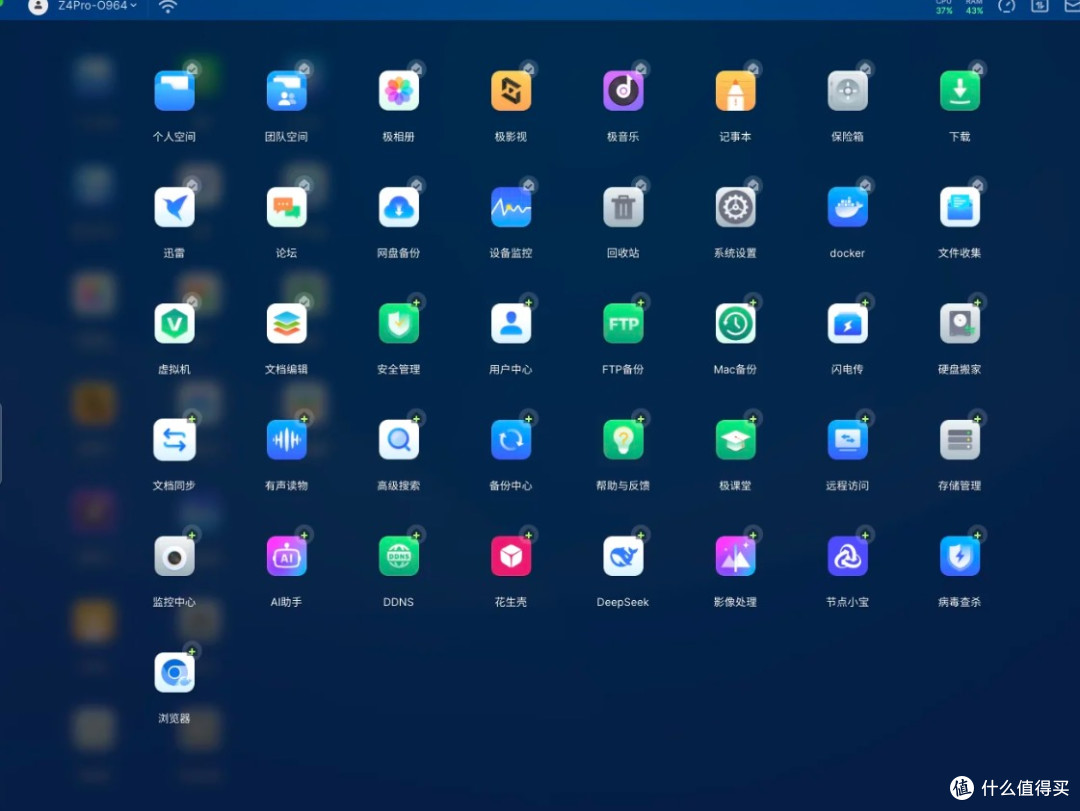
Task: Open the DDNS app
Action: [x=399, y=557]
